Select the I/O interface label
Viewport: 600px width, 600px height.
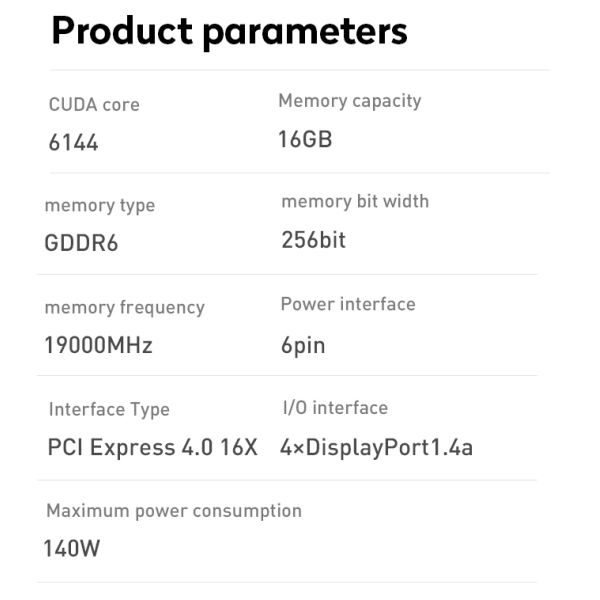pyautogui.click(x=334, y=408)
